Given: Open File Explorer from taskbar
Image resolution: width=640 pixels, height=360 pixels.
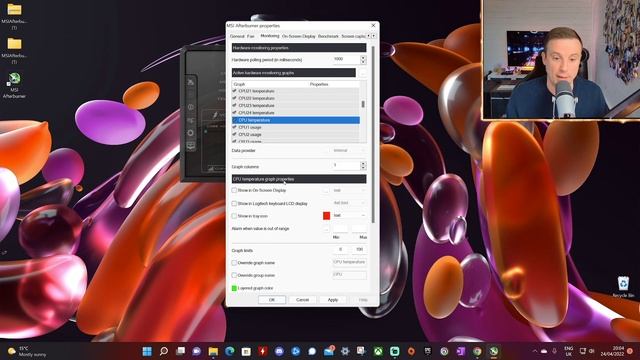Looking at the screenshot, I should [213, 351].
